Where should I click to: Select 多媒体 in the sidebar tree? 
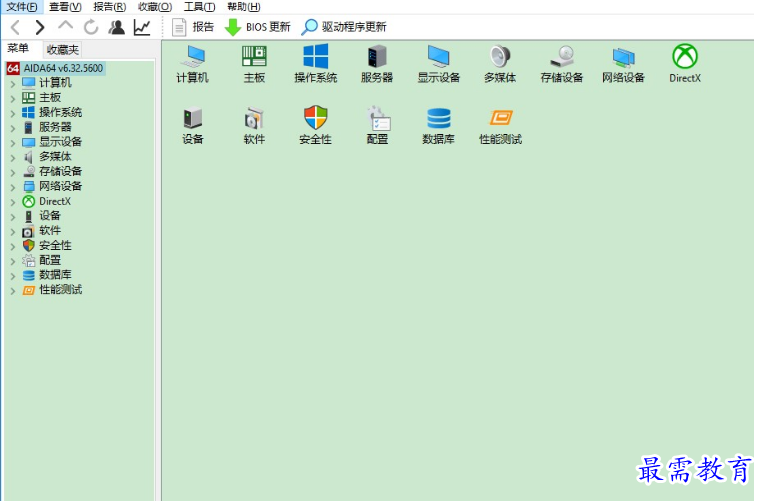(x=47, y=157)
